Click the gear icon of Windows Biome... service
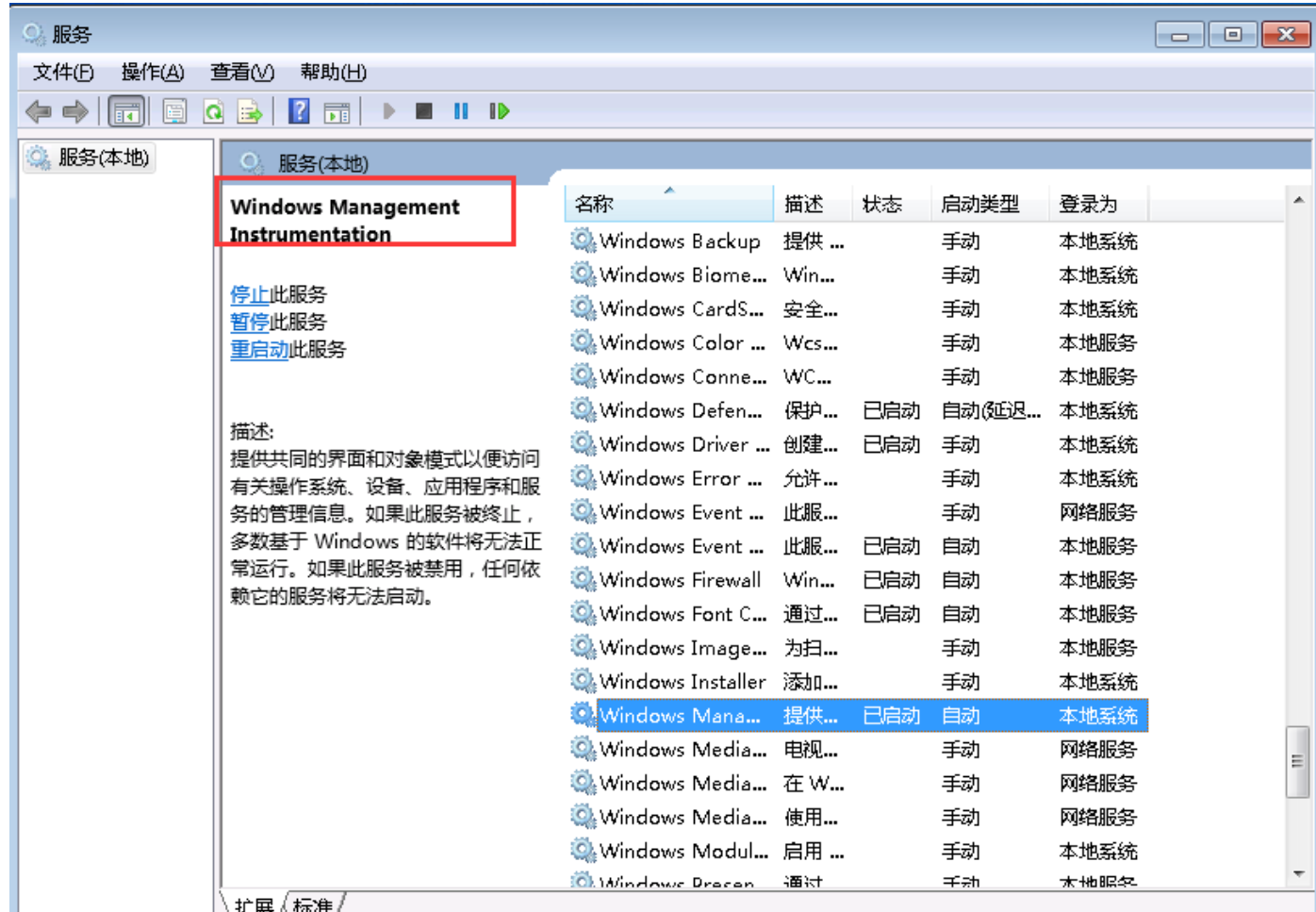 click(x=583, y=274)
